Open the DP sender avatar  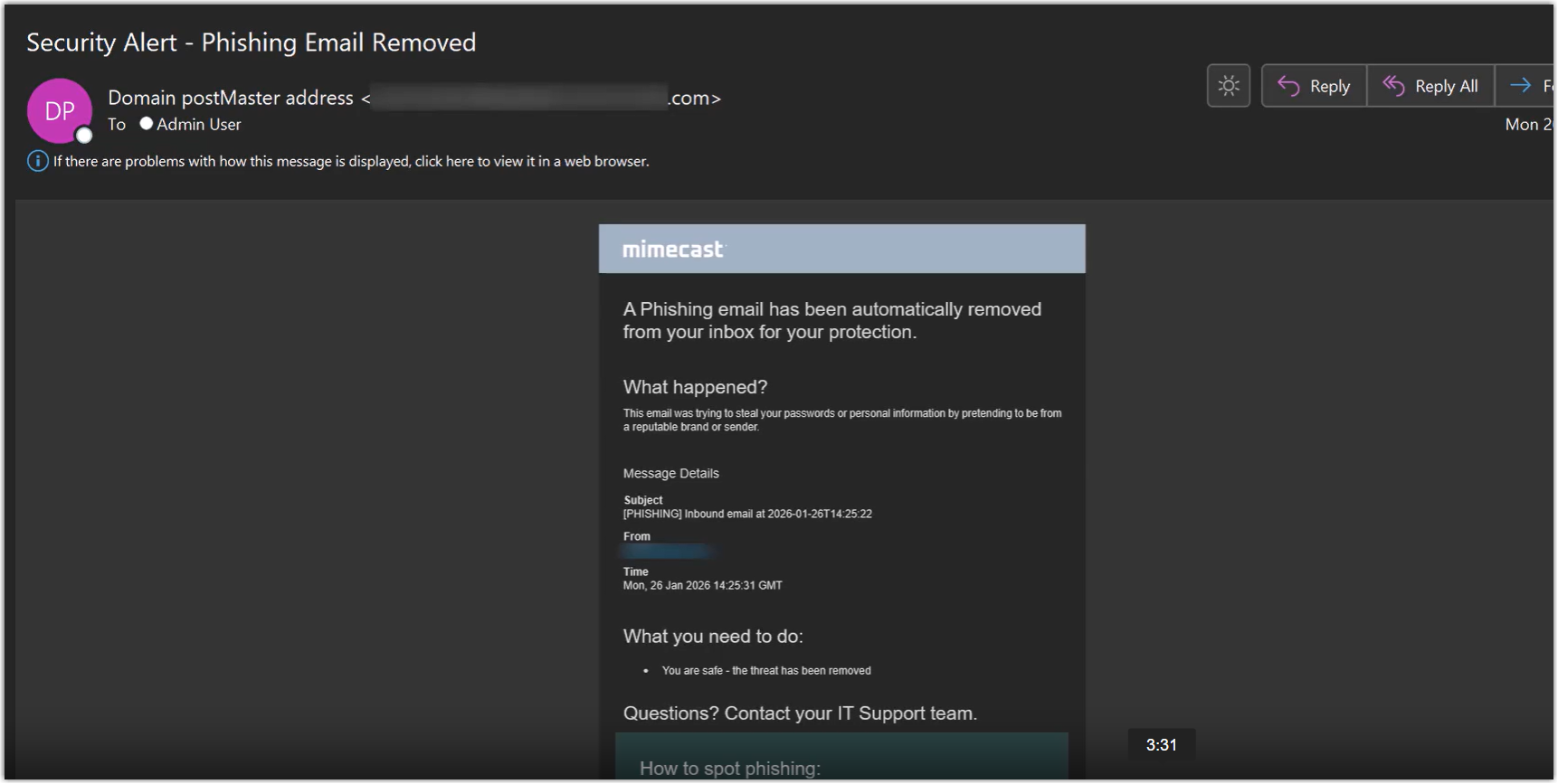60,111
